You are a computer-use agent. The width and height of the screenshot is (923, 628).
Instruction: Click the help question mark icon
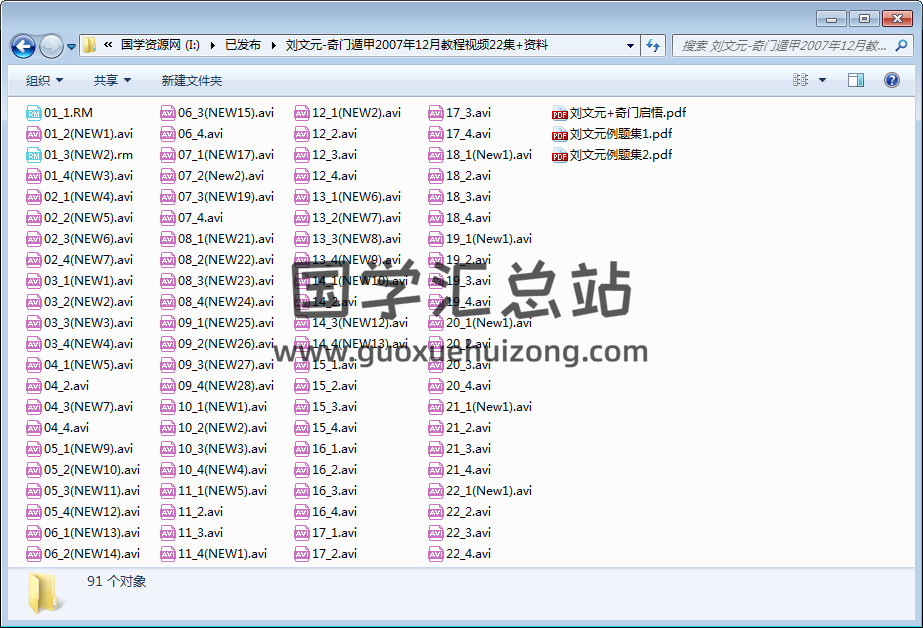(892, 80)
